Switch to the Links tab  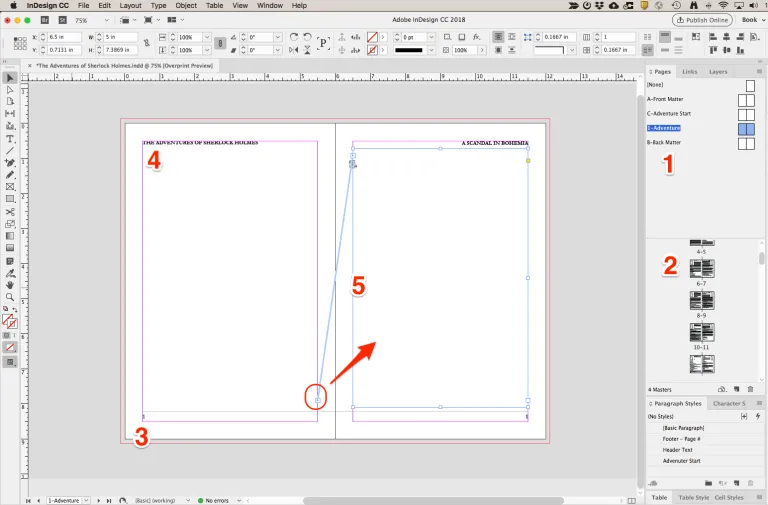click(x=690, y=72)
